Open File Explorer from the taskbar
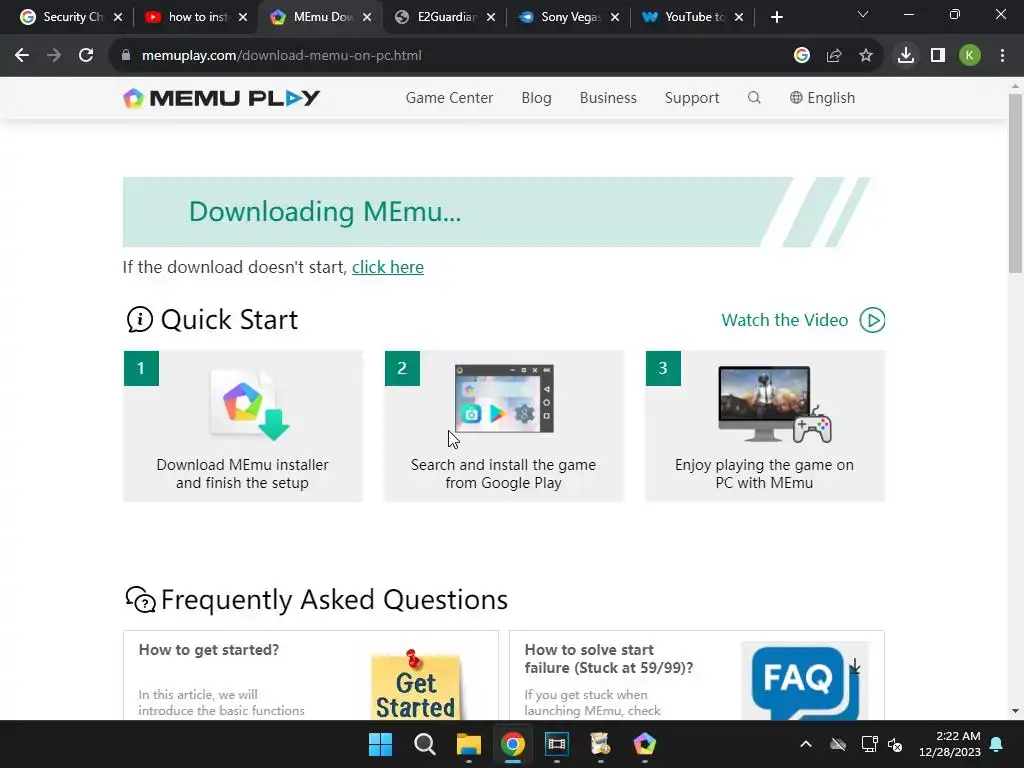Viewport: 1024px width, 768px height. pyautogui.click(x=469, y=744)
